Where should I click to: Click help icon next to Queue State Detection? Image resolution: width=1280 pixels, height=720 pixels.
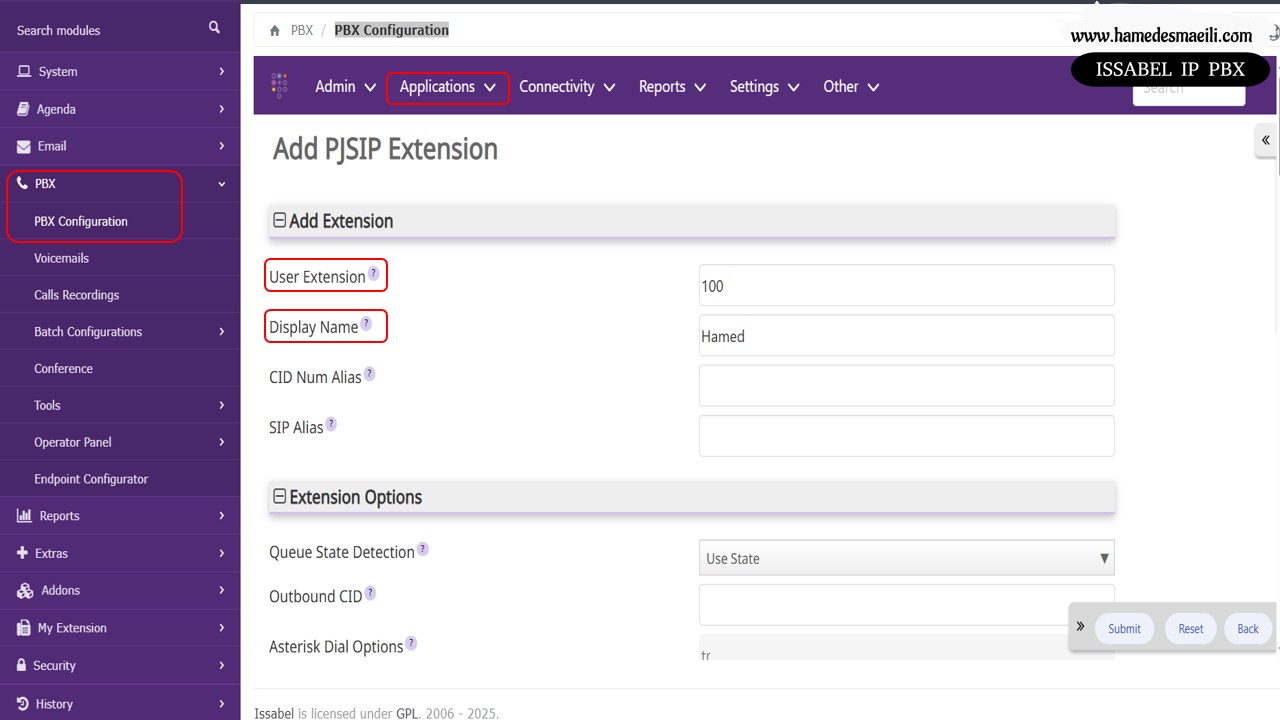(x=423, y=549)
